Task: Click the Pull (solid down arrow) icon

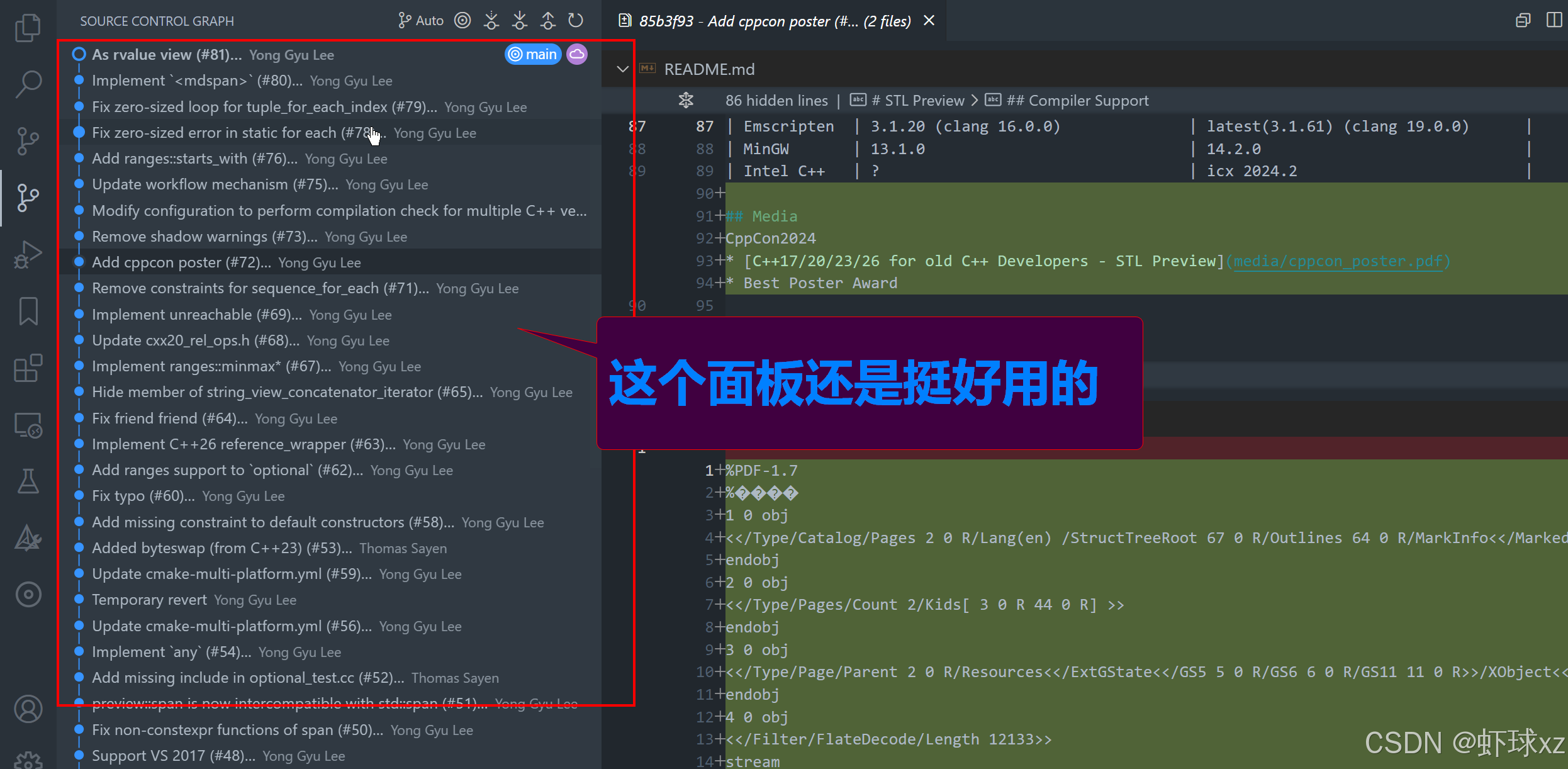Action: pos(519,21)
